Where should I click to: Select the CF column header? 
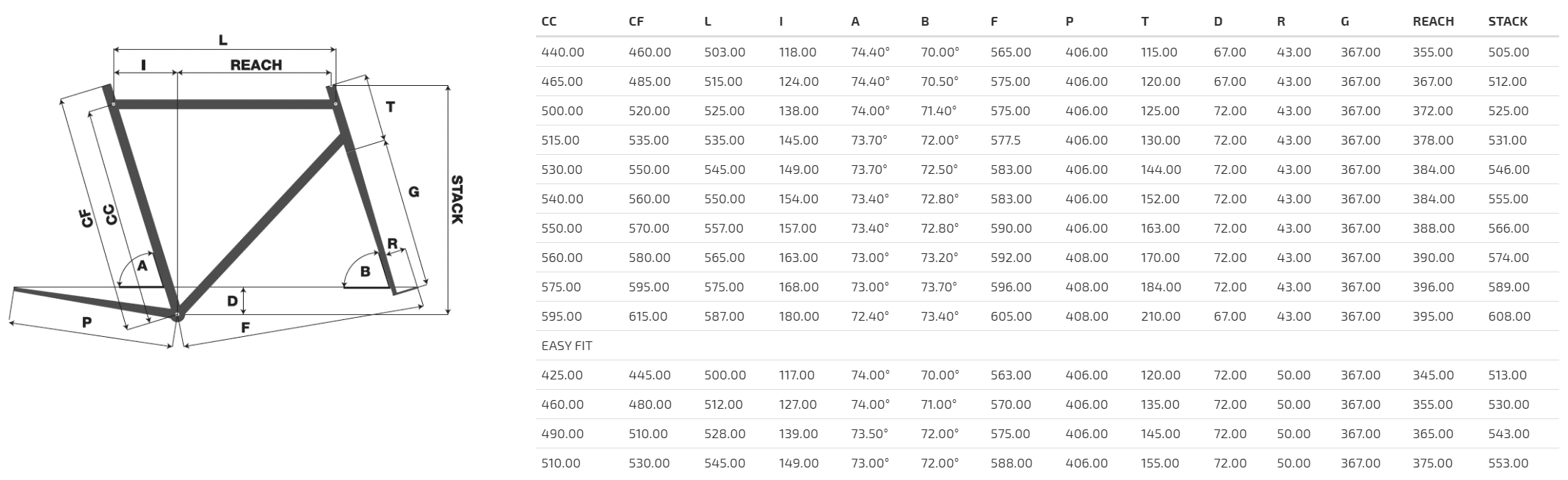click(x=636, y=21)
